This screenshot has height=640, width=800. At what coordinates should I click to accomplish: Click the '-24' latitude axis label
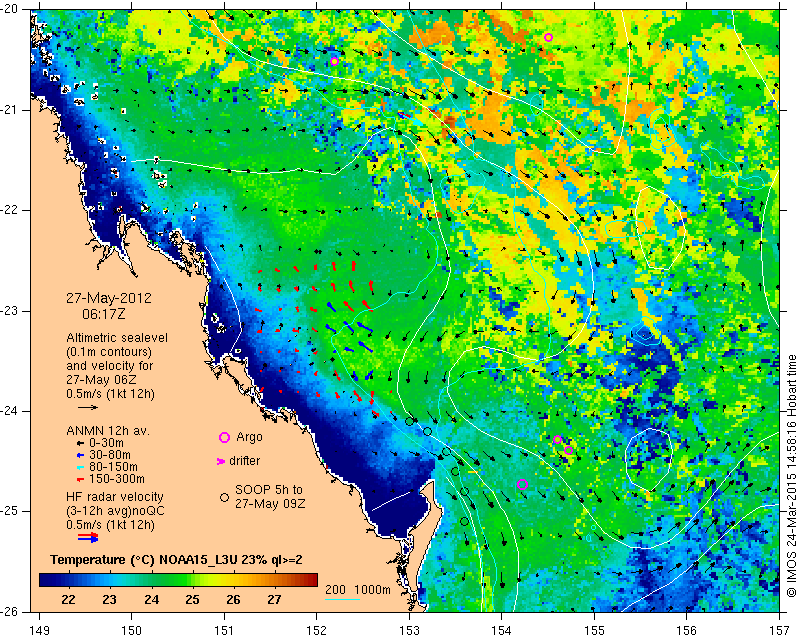[x=10, y=411]
